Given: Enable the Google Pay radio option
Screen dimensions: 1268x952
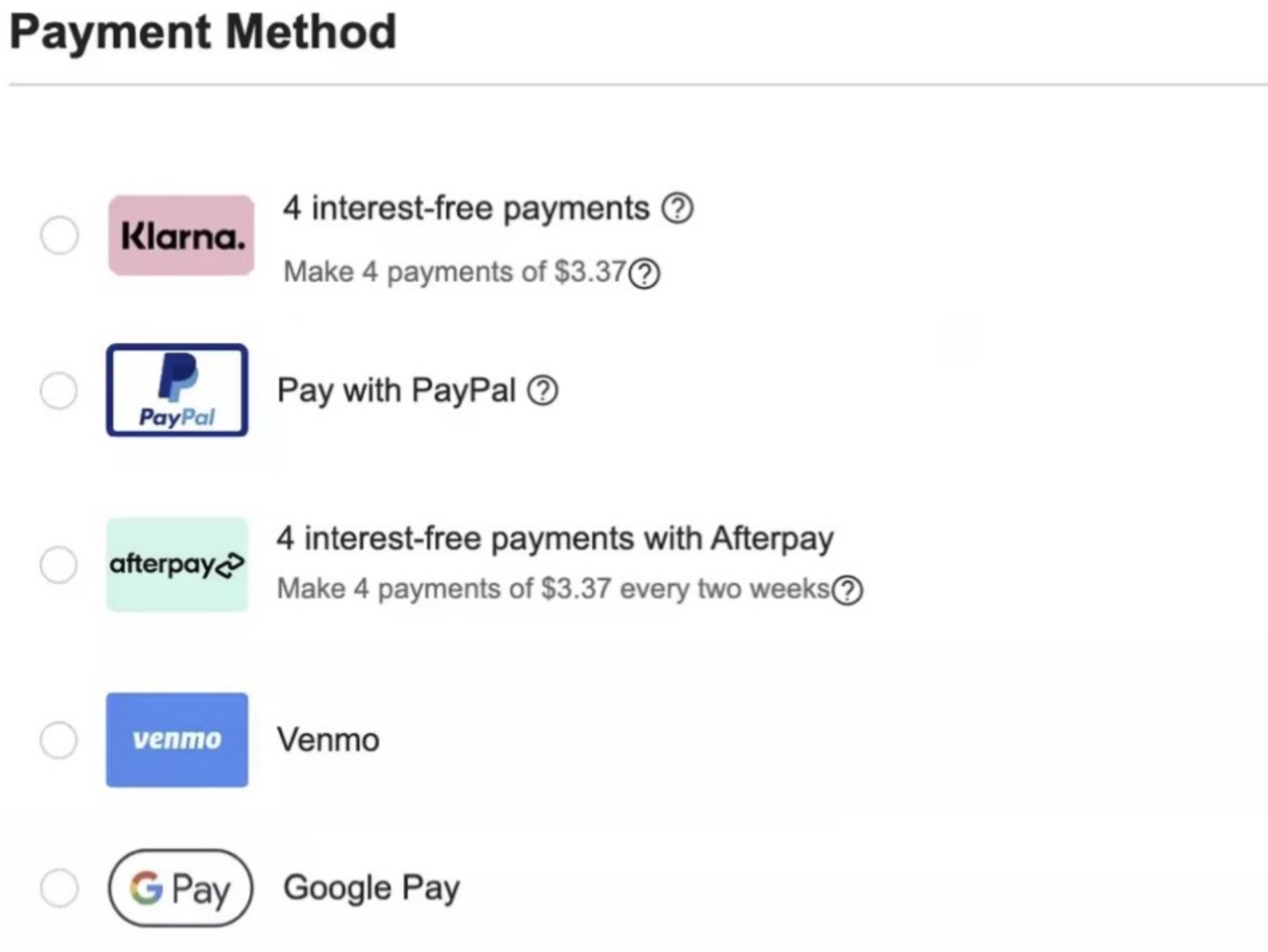Looking at the screenshot, I should [59, 888].
